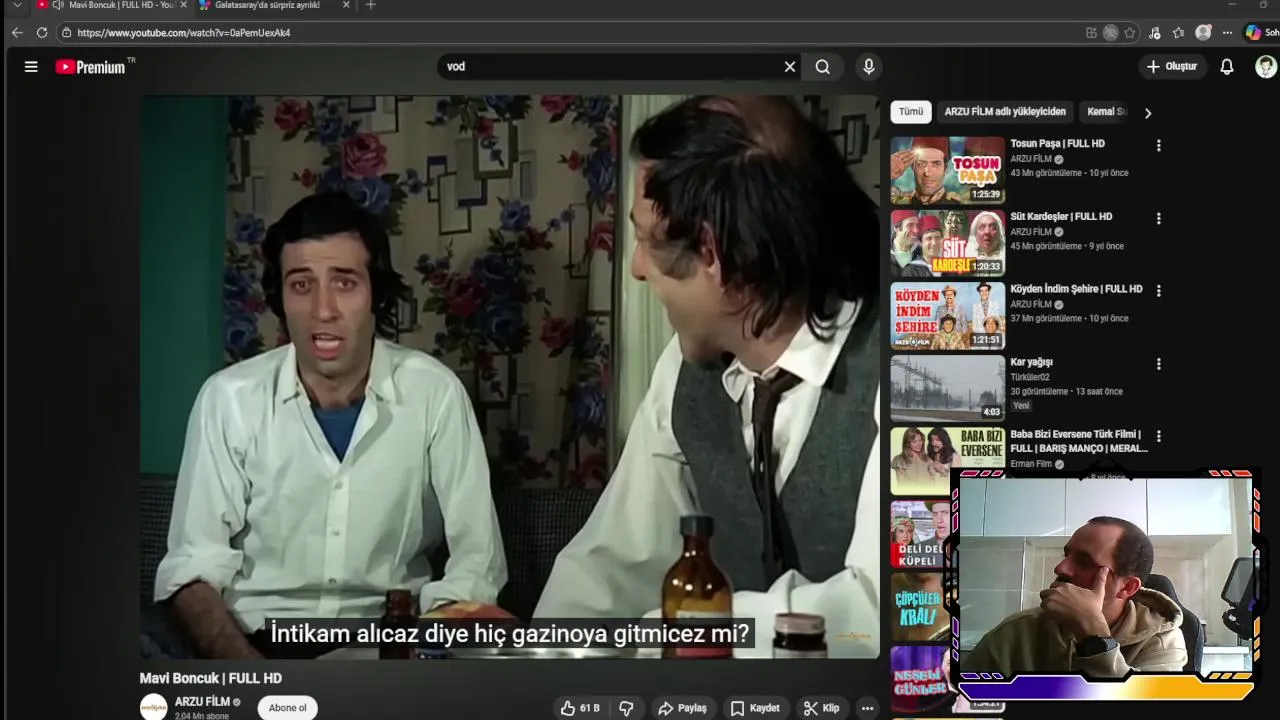Dislike the video with thumbs down
Image resolution: width=1280 pixels, height=720 pixels.
pos(627,708)
